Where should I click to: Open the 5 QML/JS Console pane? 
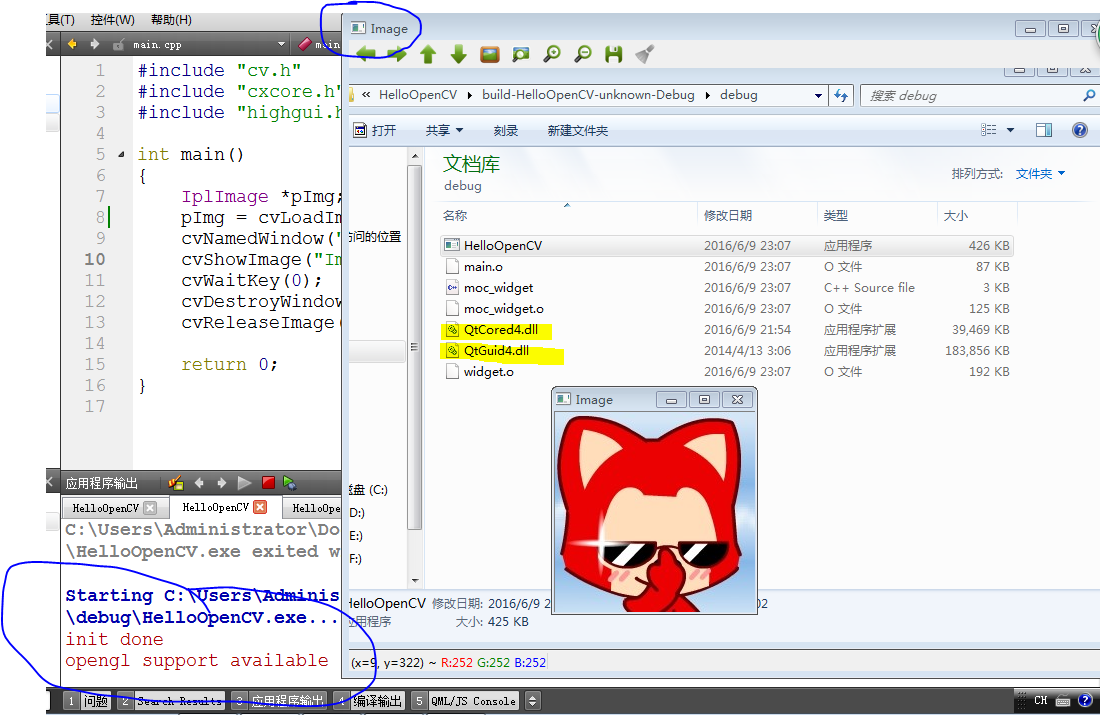pyautogui.click(x=465, y=700)
